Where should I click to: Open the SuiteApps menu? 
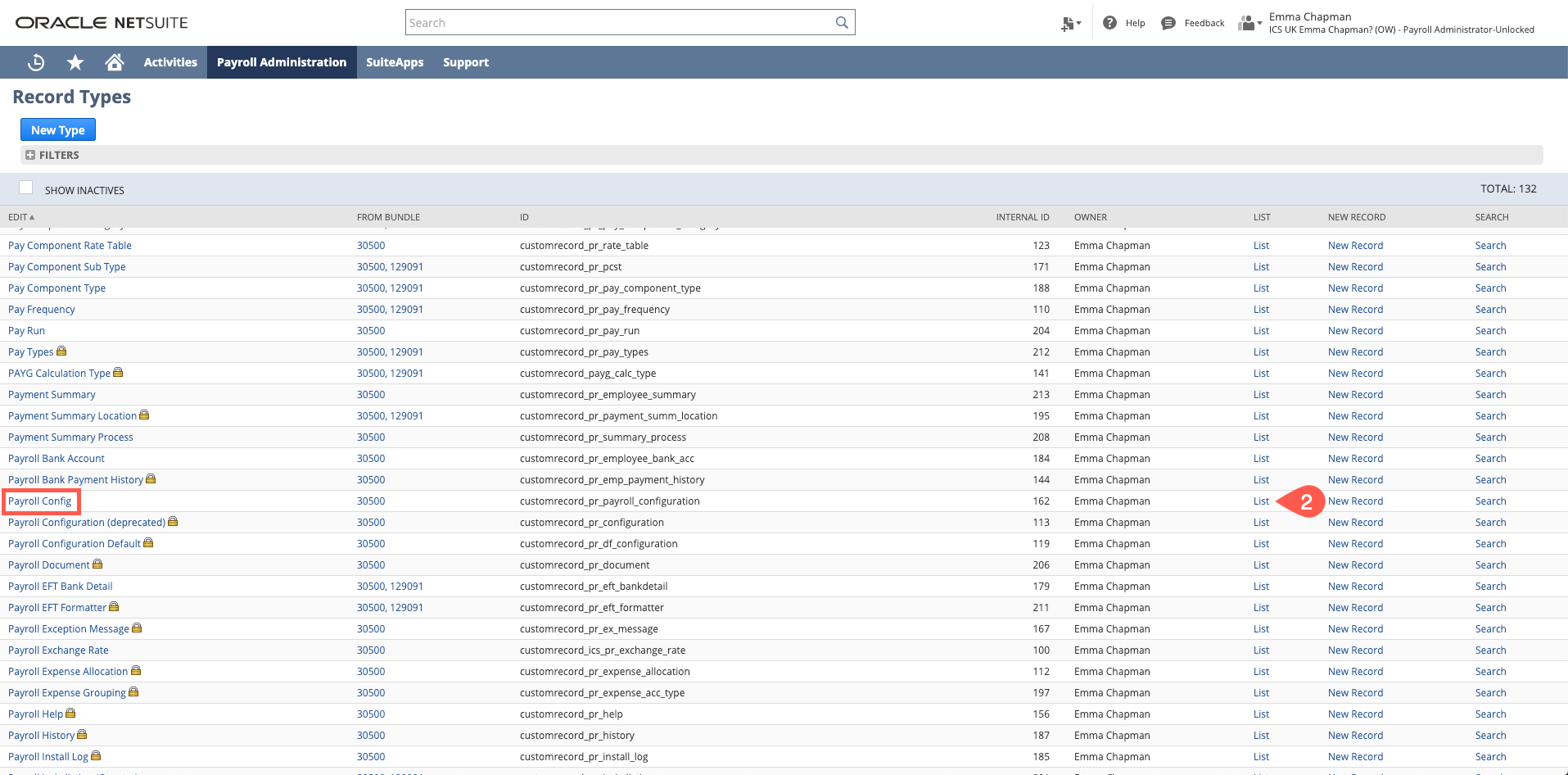coord(395,62)
